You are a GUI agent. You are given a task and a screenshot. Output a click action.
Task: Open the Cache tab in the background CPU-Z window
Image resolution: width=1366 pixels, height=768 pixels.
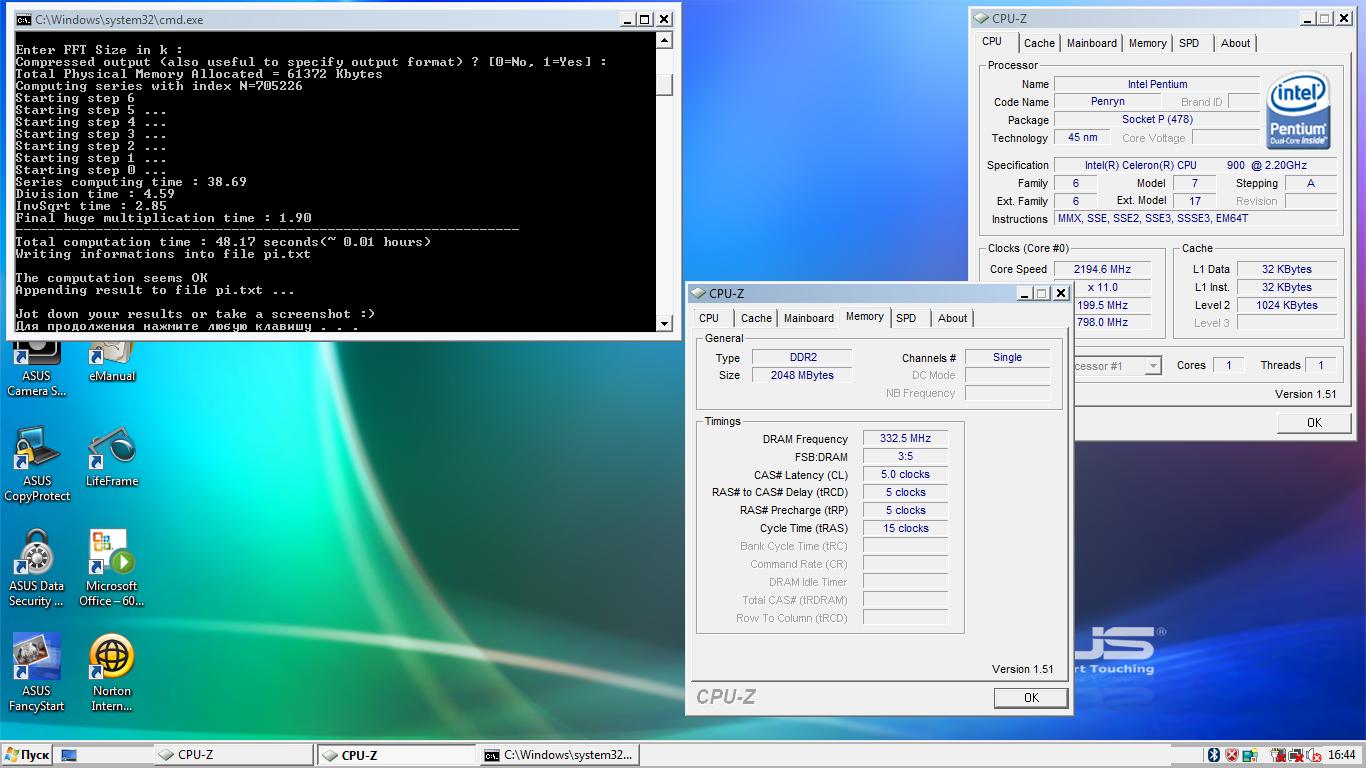tap(1039, 43)
